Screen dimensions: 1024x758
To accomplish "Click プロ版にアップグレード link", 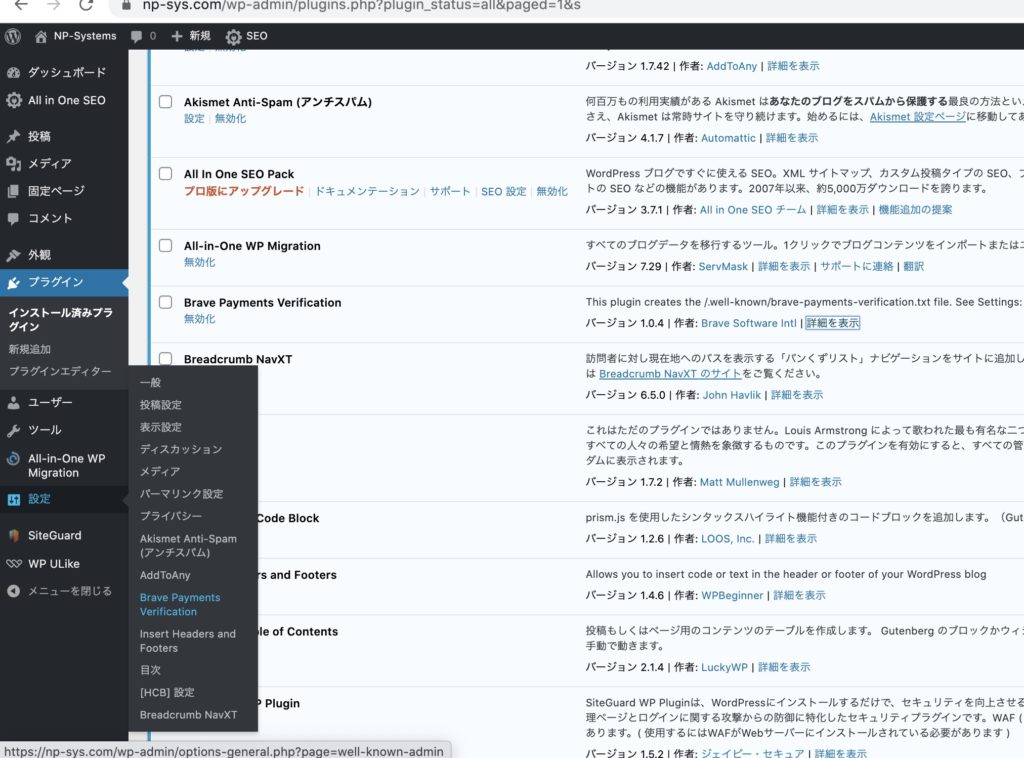I will pos(244,191).
